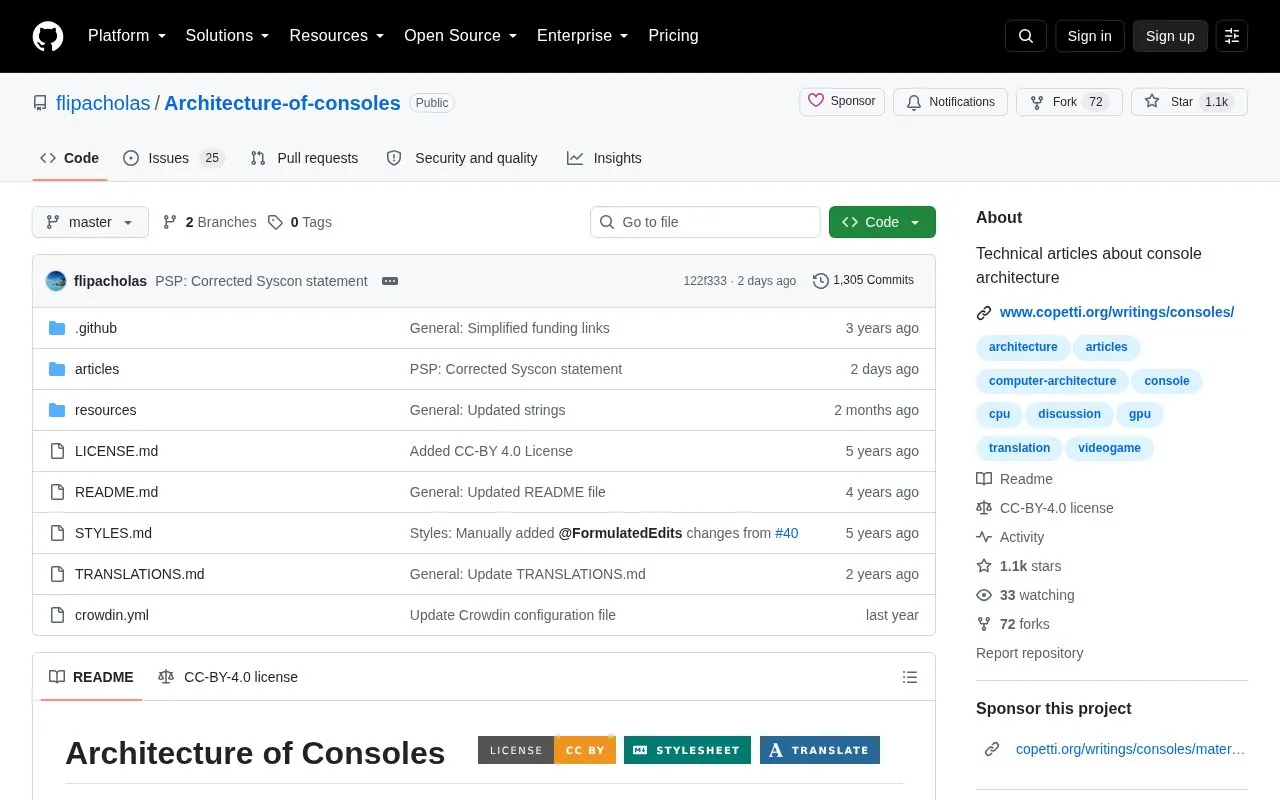Switch branch using master dropdown

[90, 222]
